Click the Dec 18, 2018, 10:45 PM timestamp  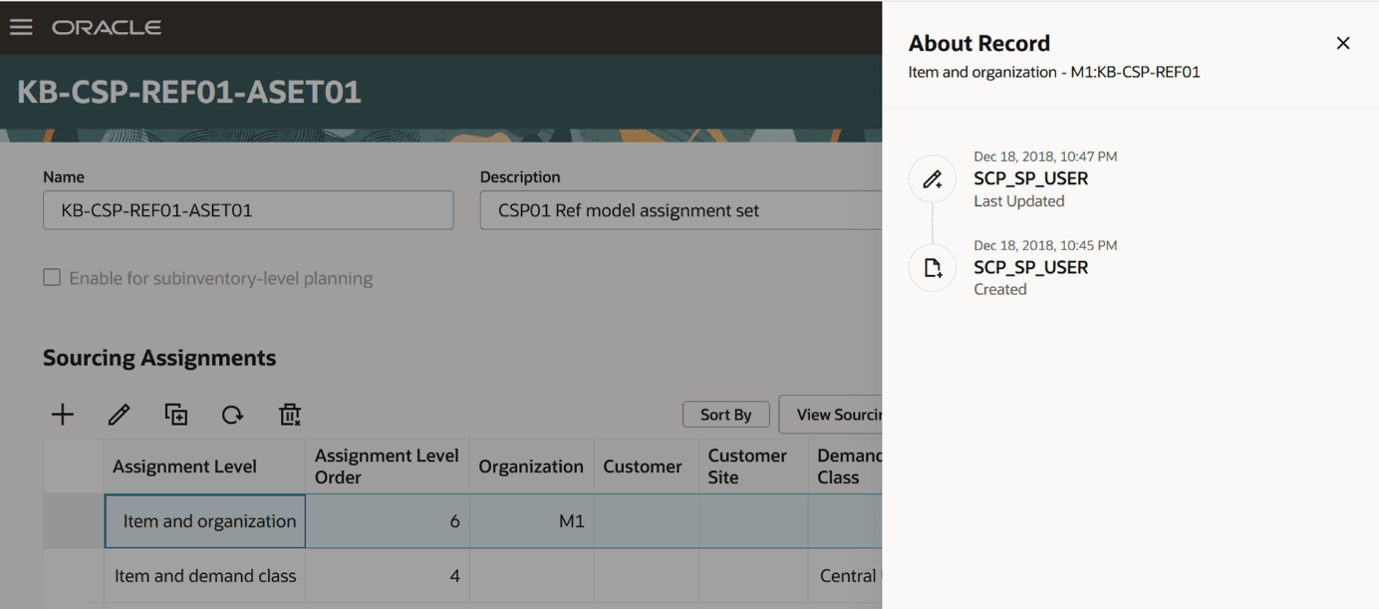[x=1045, y=245]
